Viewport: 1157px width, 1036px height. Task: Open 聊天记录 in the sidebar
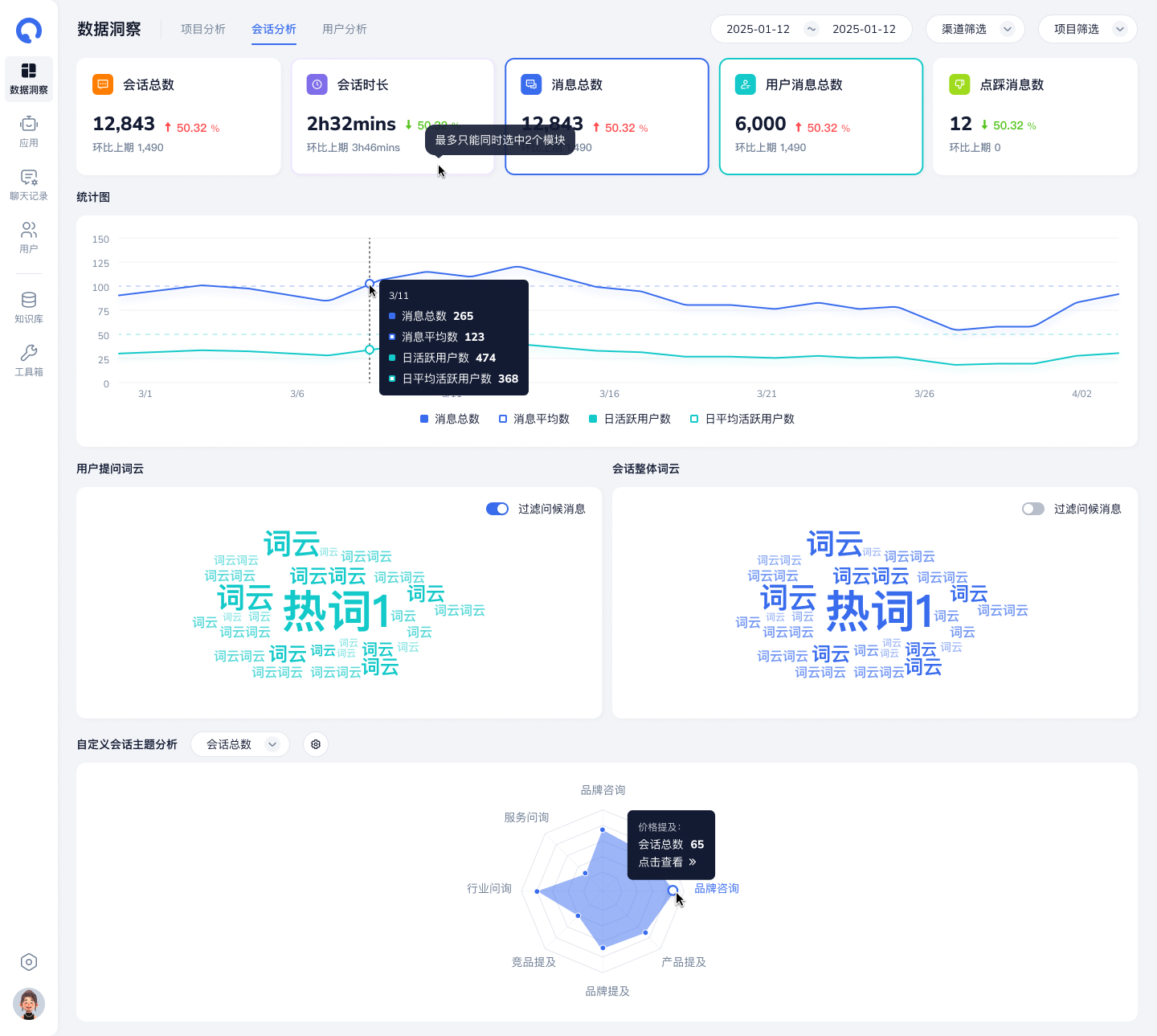click(x=29, y=185)
